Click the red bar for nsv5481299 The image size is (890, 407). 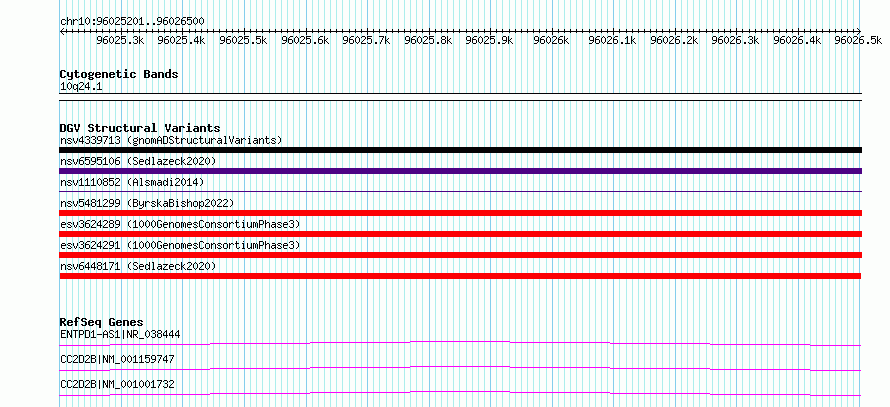pos(461,213)
